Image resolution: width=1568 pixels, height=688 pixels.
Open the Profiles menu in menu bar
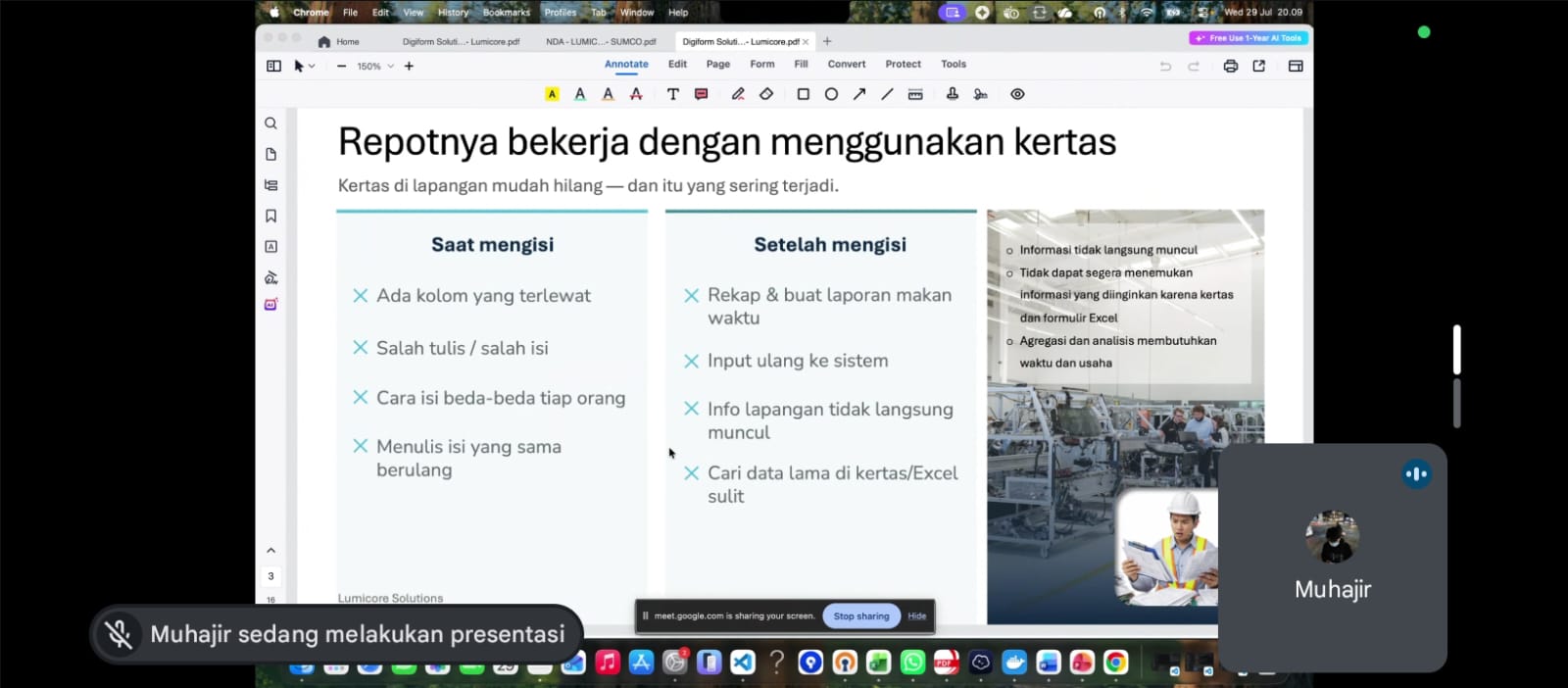pyautogui.click(x=561, y=12)
